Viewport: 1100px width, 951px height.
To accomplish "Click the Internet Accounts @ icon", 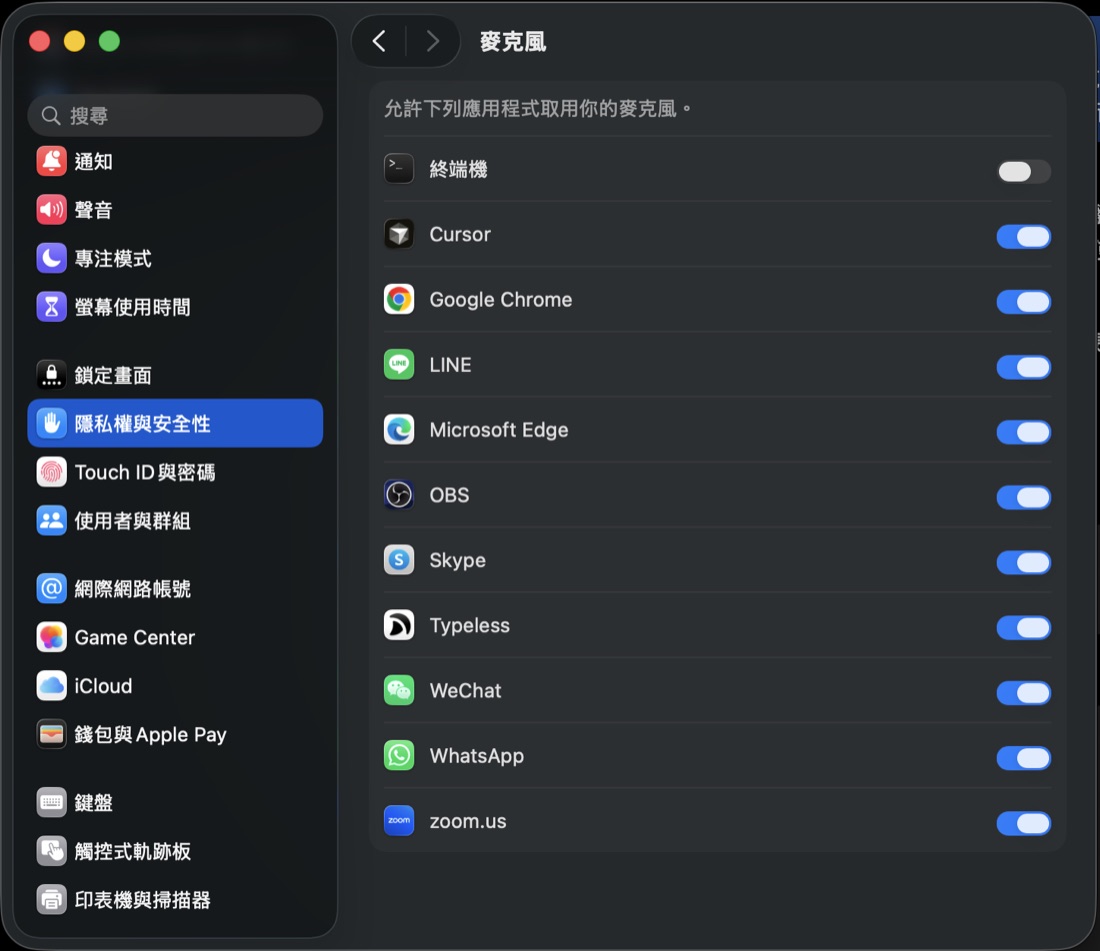I will 51,588.
